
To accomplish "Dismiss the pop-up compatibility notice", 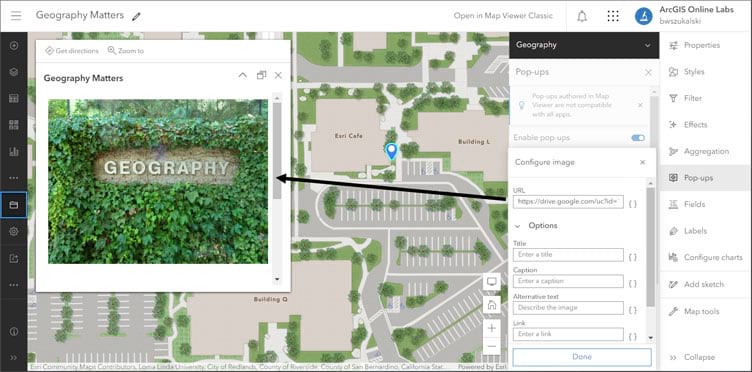I will [640, 105].
